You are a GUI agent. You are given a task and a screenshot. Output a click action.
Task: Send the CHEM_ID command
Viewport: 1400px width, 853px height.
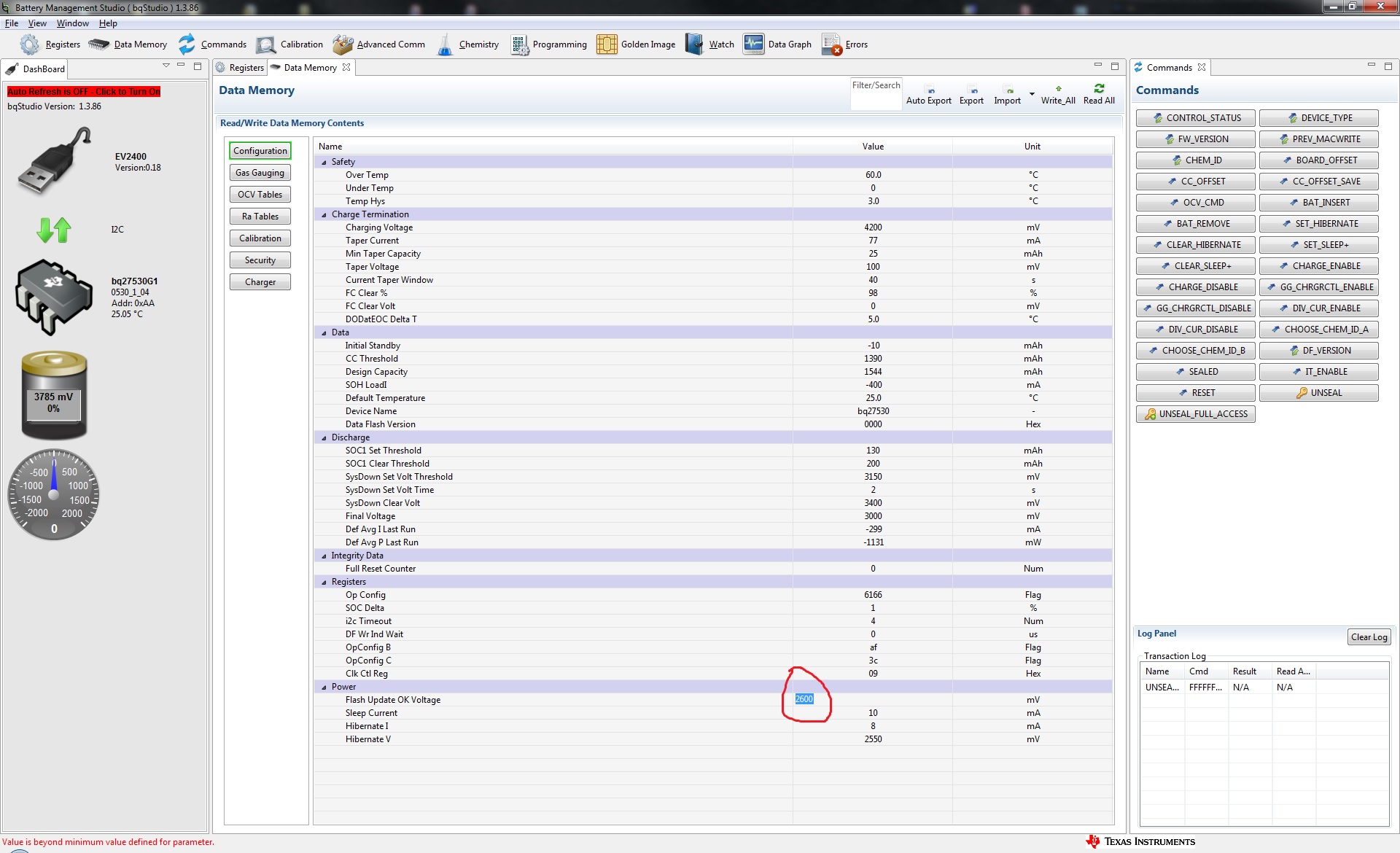pos(1196,160)
